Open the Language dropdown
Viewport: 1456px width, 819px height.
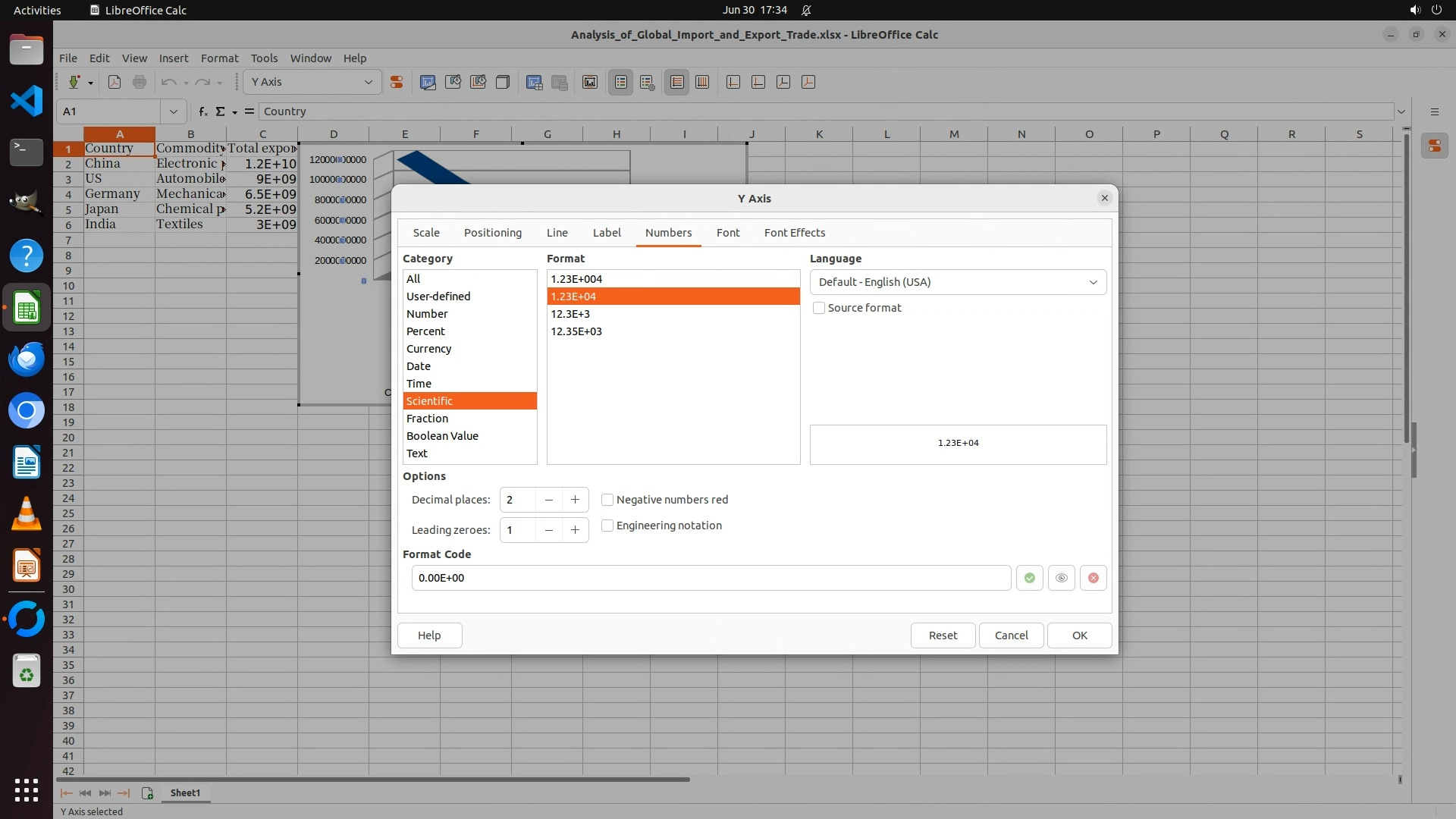(x=957, y=282)
